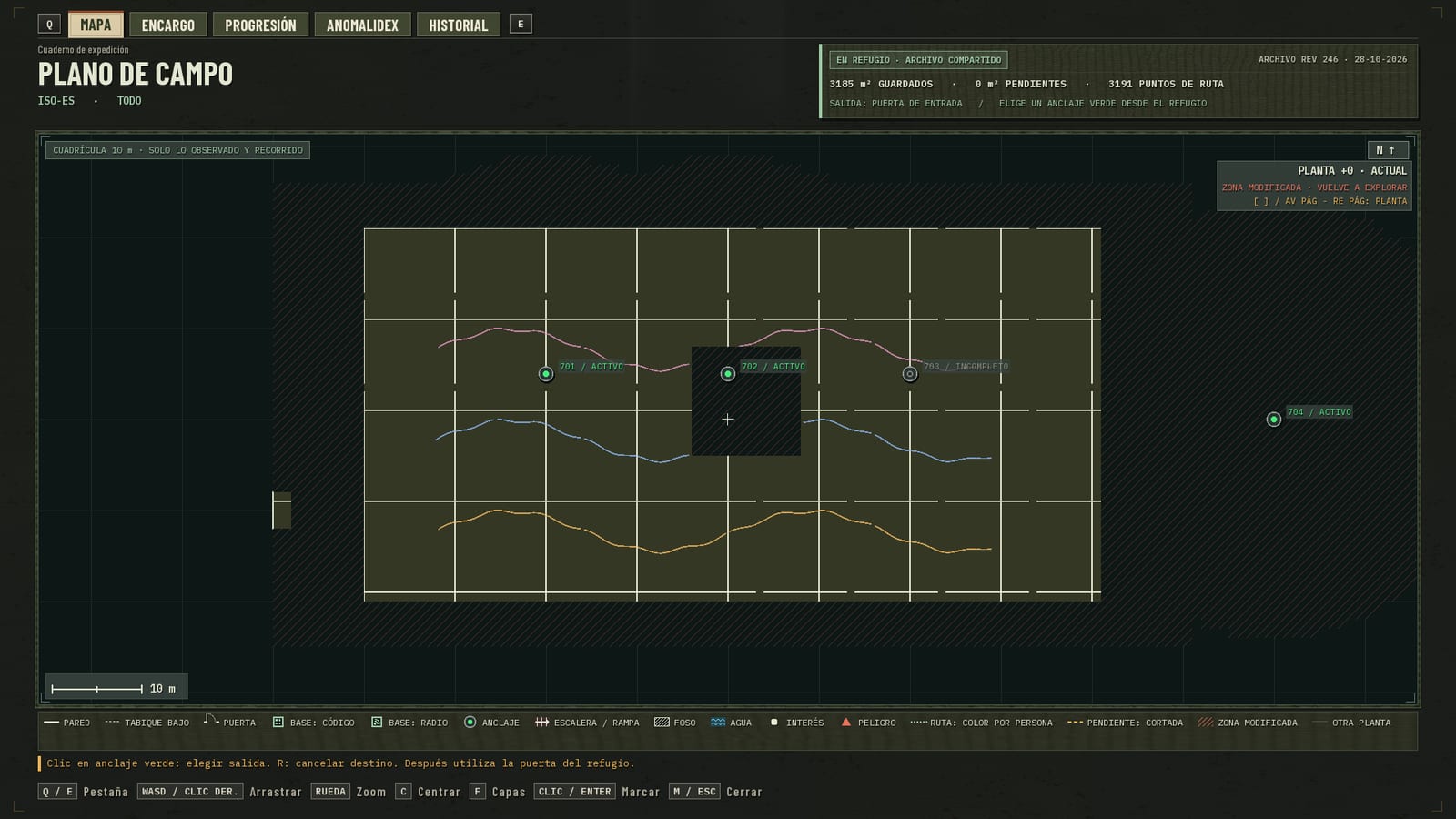Click the 'ISO-ES' label under title
The height and width of the screenshot is (819, 1456).
click(56, 101)
